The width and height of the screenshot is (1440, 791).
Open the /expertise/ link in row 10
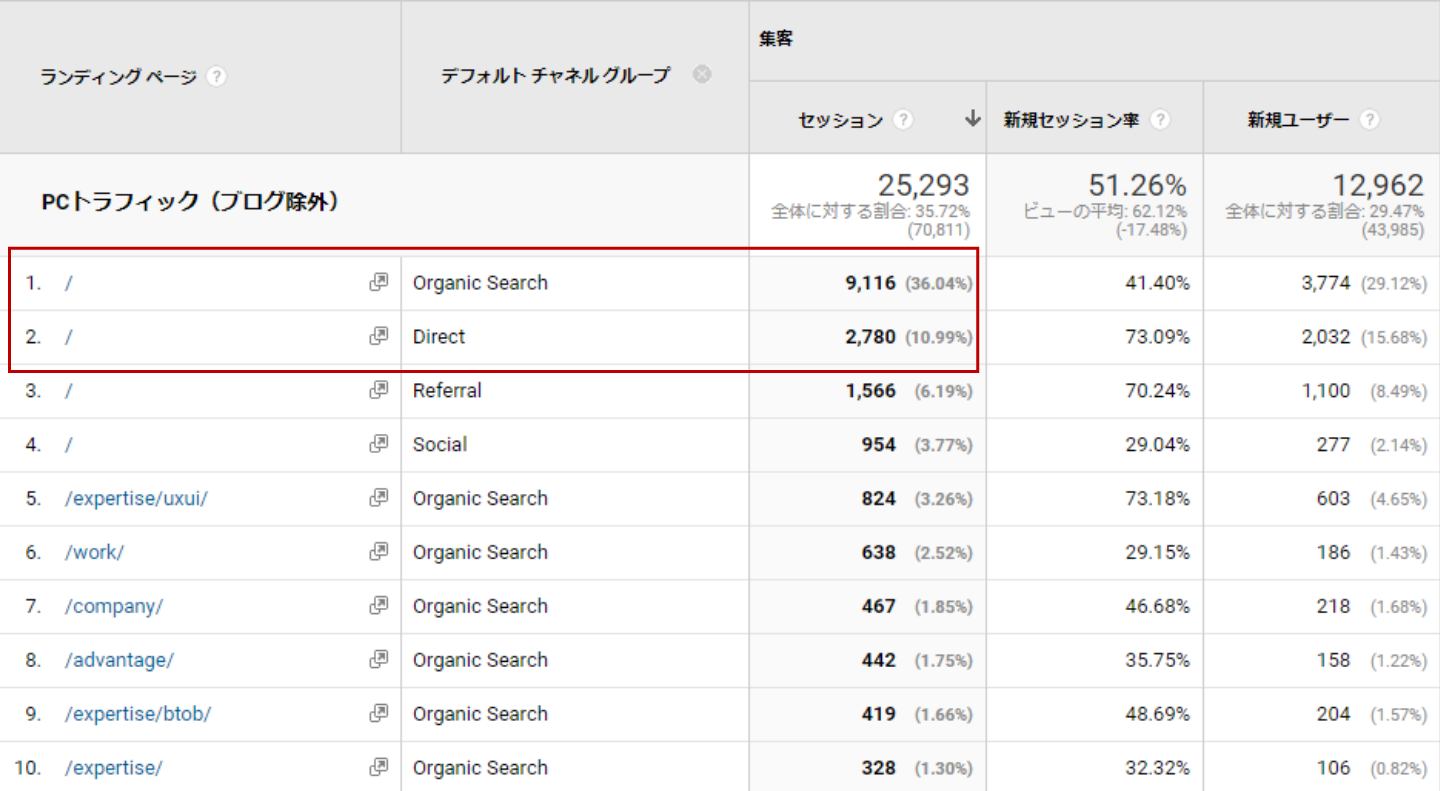point(113,769)
